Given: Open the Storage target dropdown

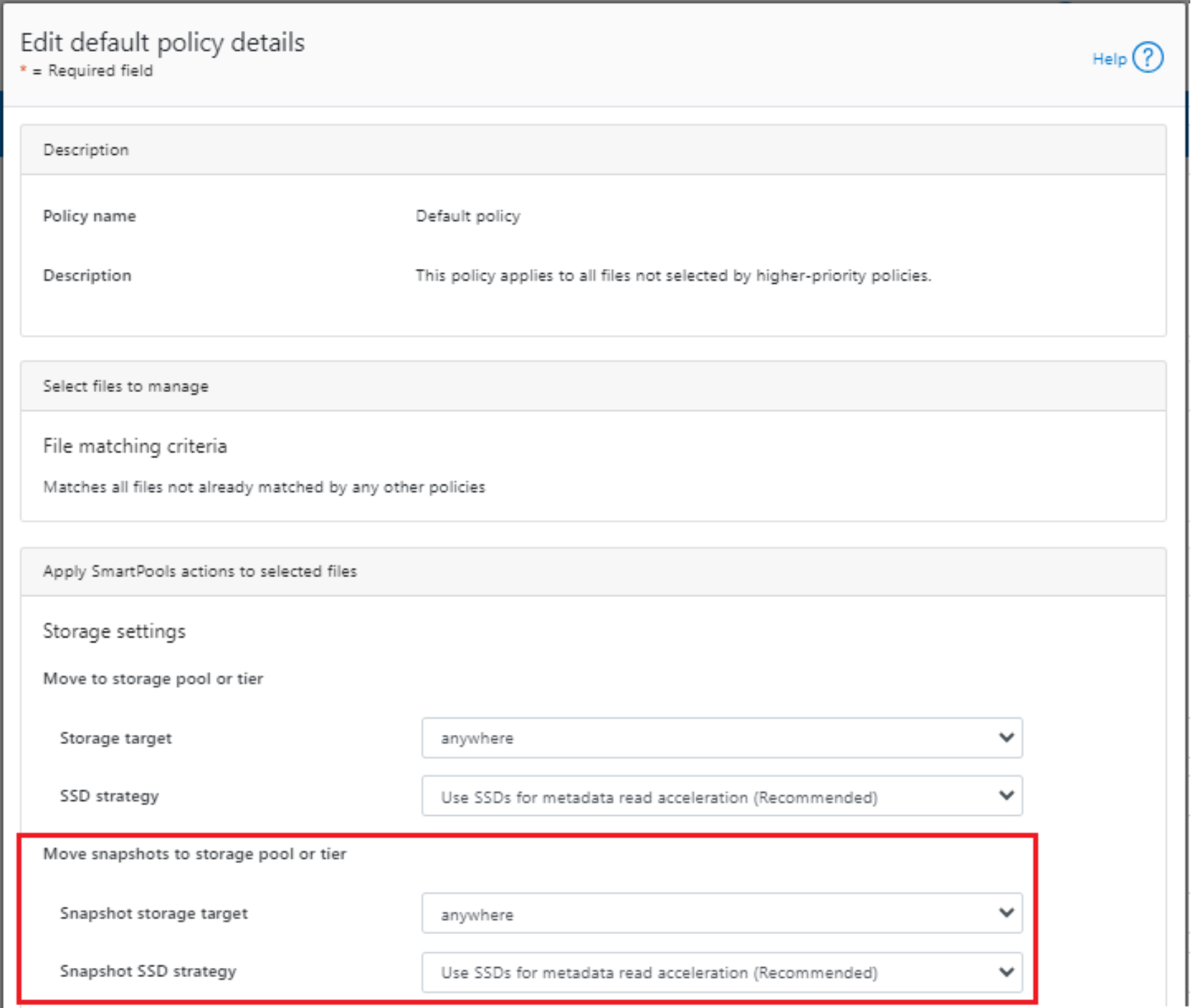Looking at the screenshot, I should 722,738.
